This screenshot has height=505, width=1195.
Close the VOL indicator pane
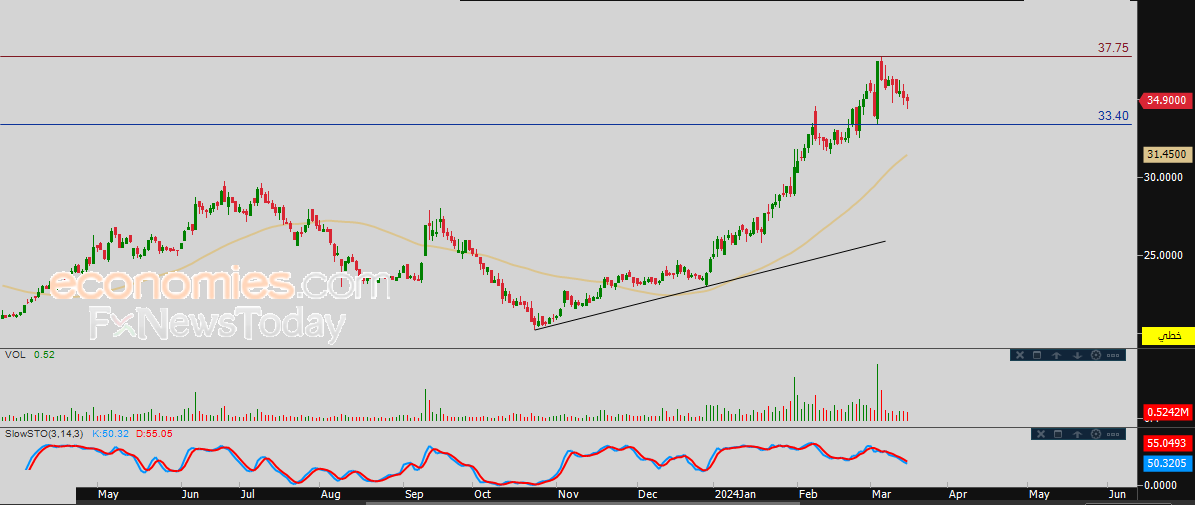coord(1020,355)
